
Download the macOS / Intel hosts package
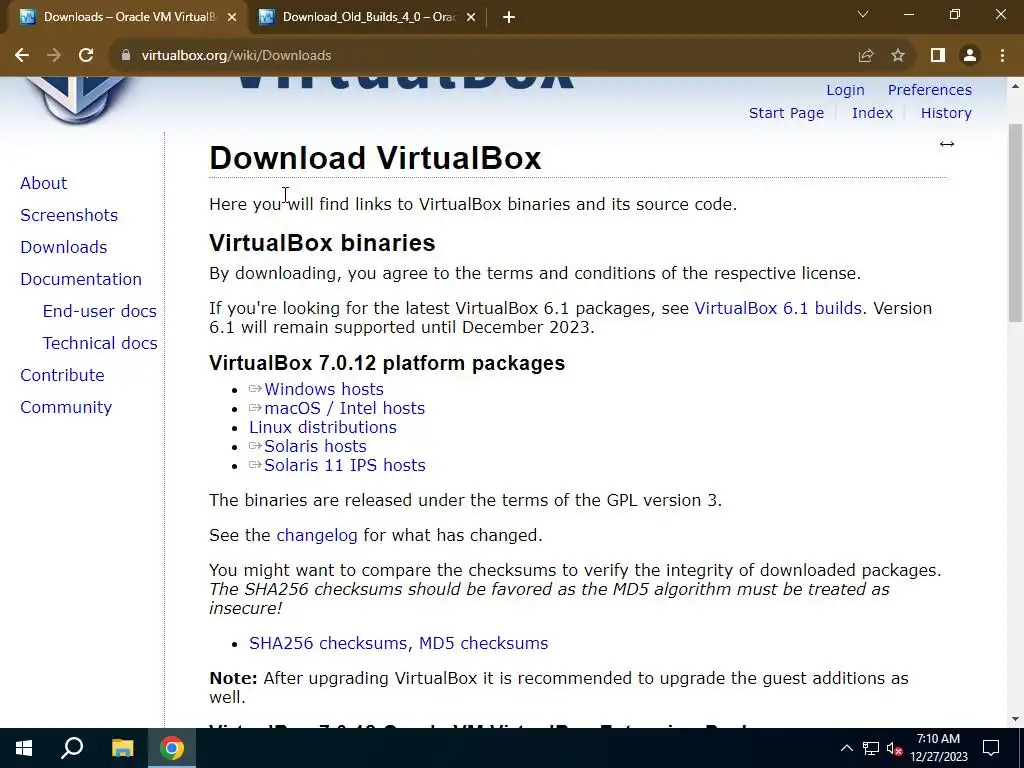[x=345, y=408]
